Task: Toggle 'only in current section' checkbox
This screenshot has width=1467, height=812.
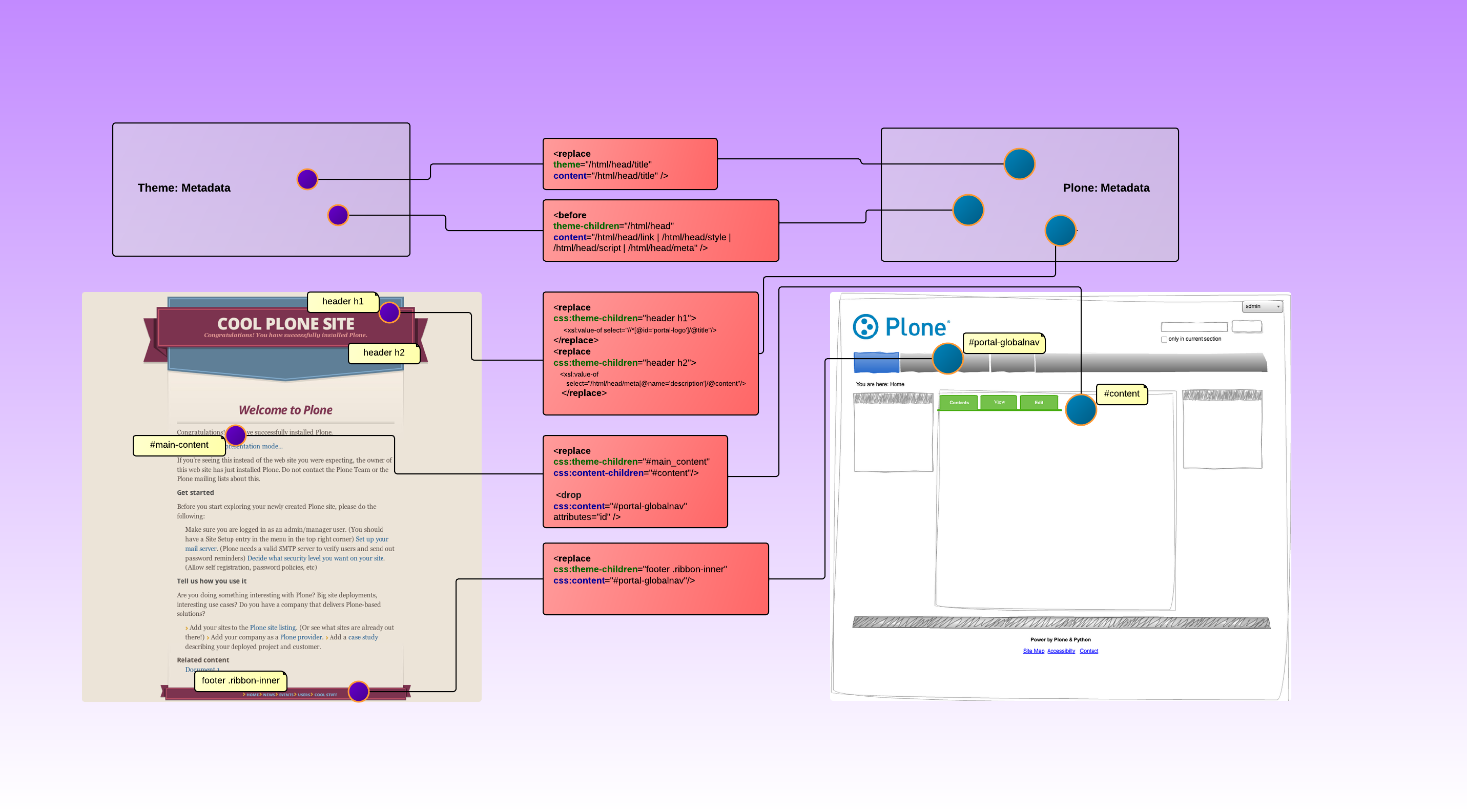Action: [x=1164, y=339]
